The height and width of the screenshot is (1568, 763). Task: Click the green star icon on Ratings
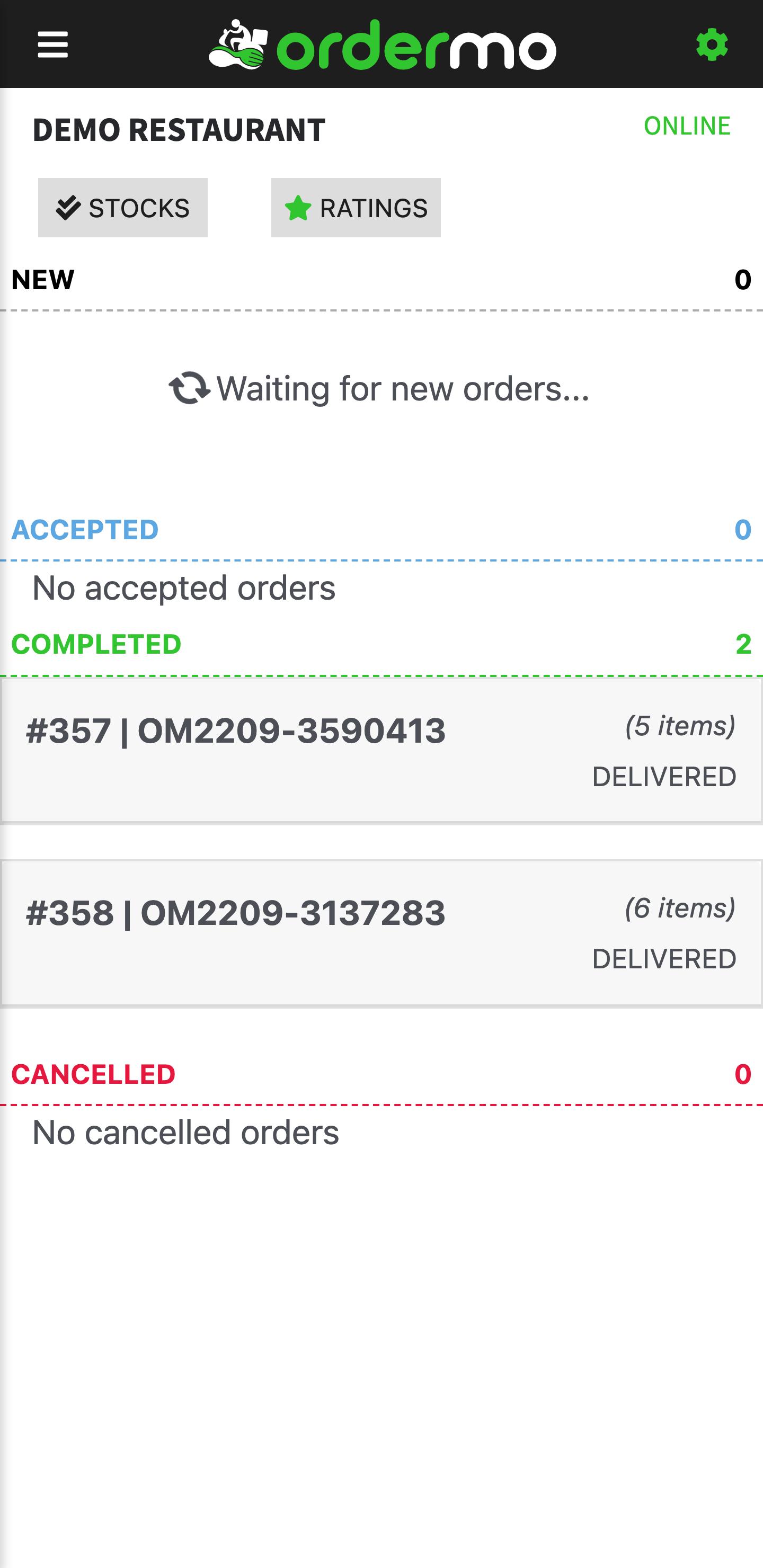tap(298, 208)
